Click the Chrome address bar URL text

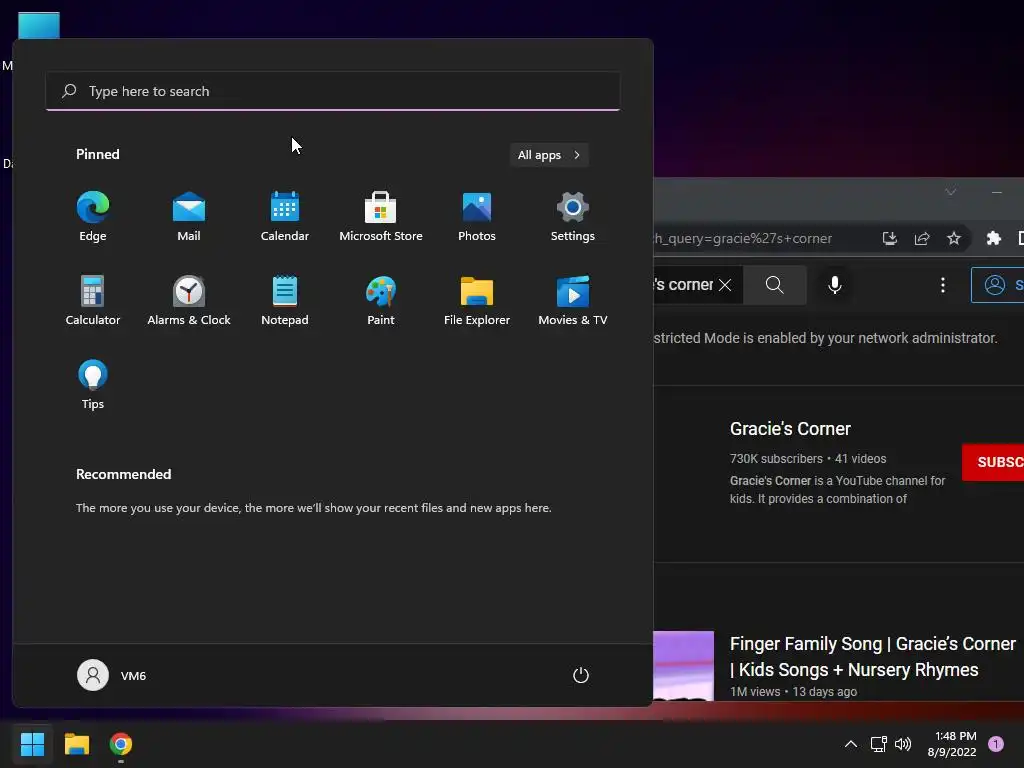click(743, 238)
